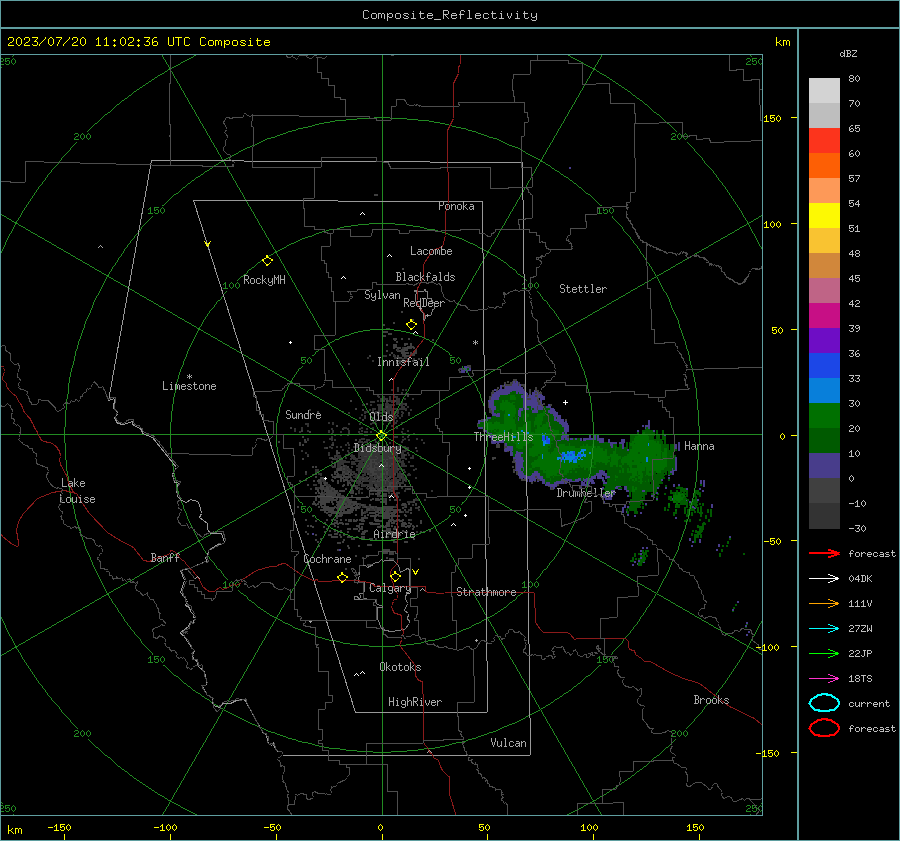Viewport: 900px width, 841px height.
Task: Click the Banff town label
Action: 165,557
